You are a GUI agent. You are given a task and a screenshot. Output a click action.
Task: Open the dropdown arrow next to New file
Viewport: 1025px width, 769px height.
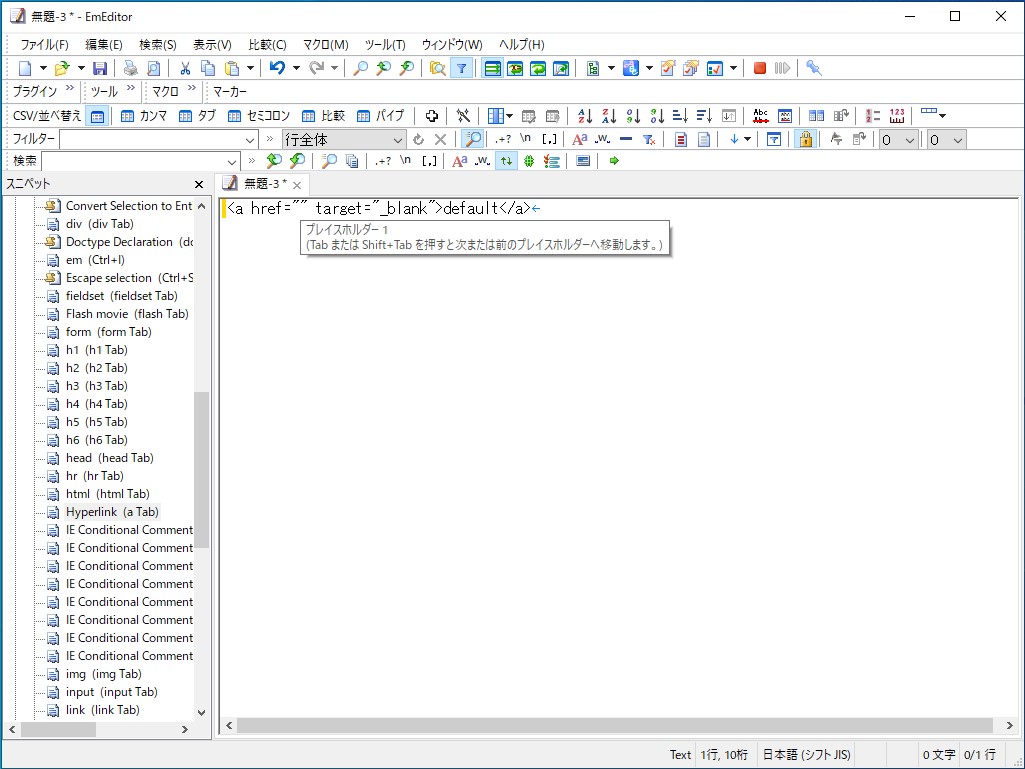point(43,68)
